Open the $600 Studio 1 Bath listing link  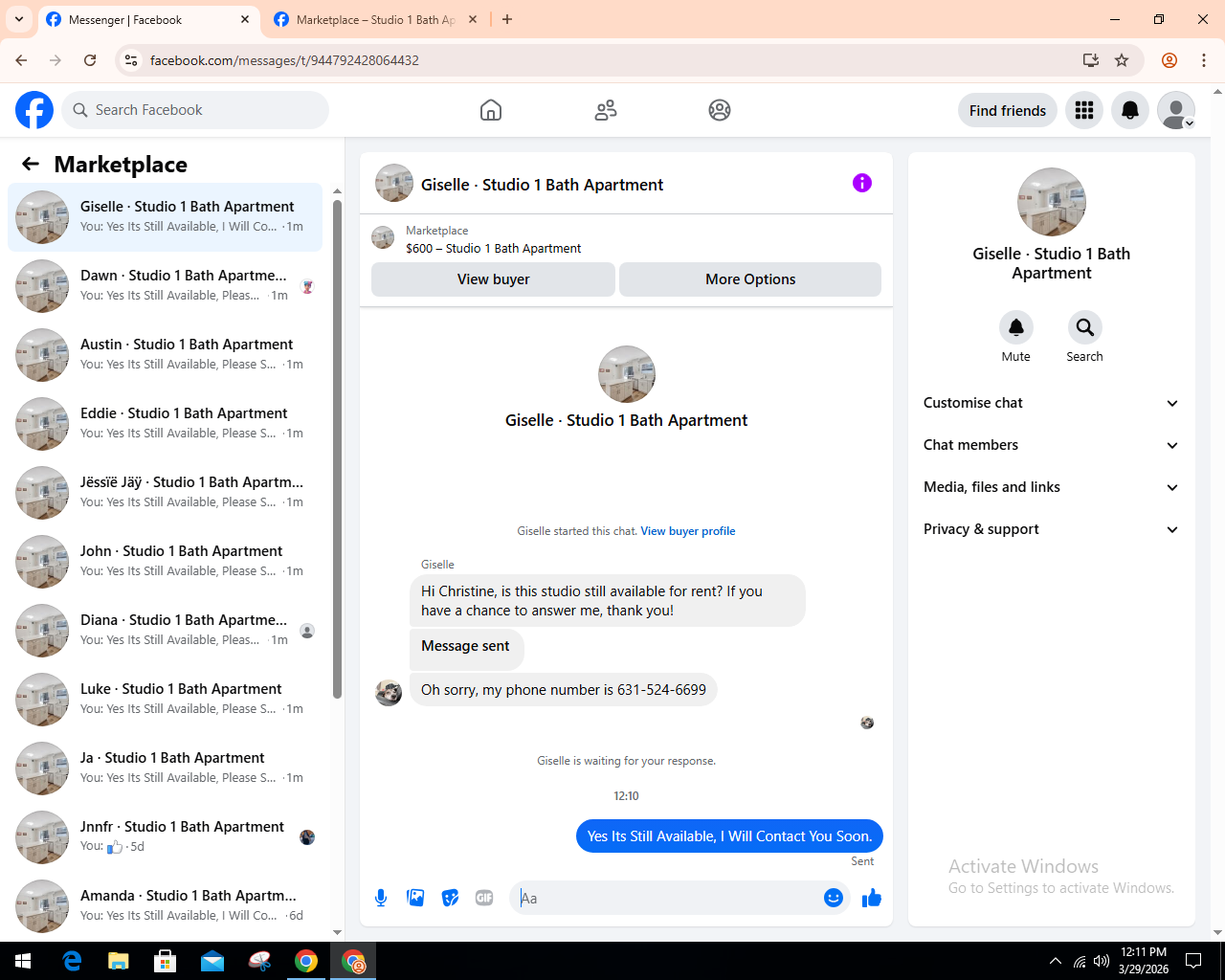493,248
